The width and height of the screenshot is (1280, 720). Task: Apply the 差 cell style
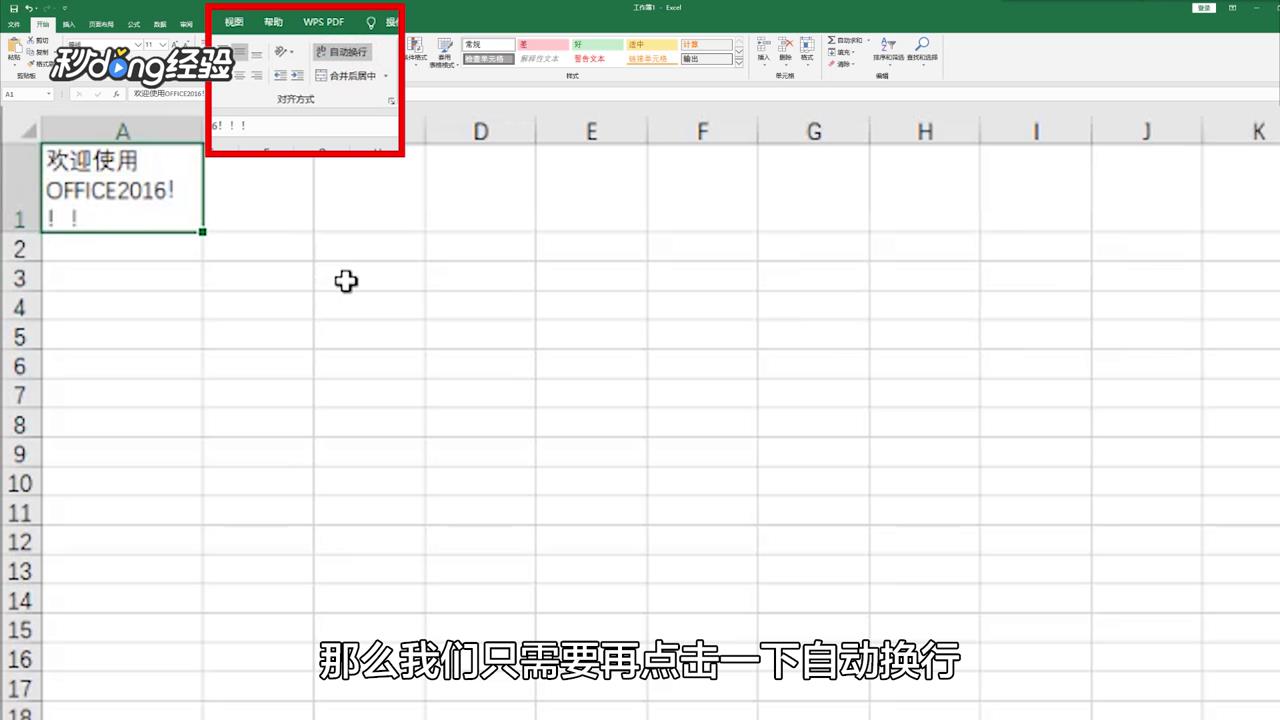point(543,45)
